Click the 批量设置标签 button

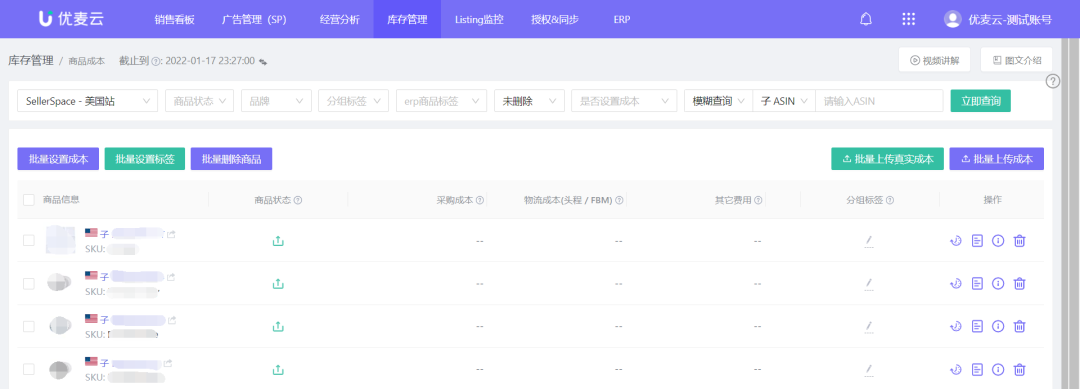[x=145, y=158]
